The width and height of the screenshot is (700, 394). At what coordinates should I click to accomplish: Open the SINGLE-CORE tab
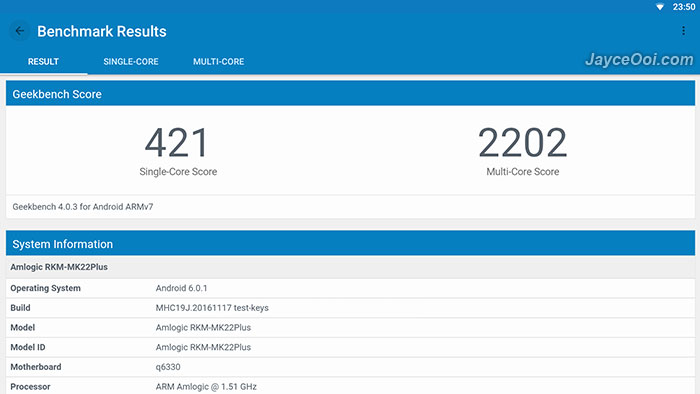131,62
